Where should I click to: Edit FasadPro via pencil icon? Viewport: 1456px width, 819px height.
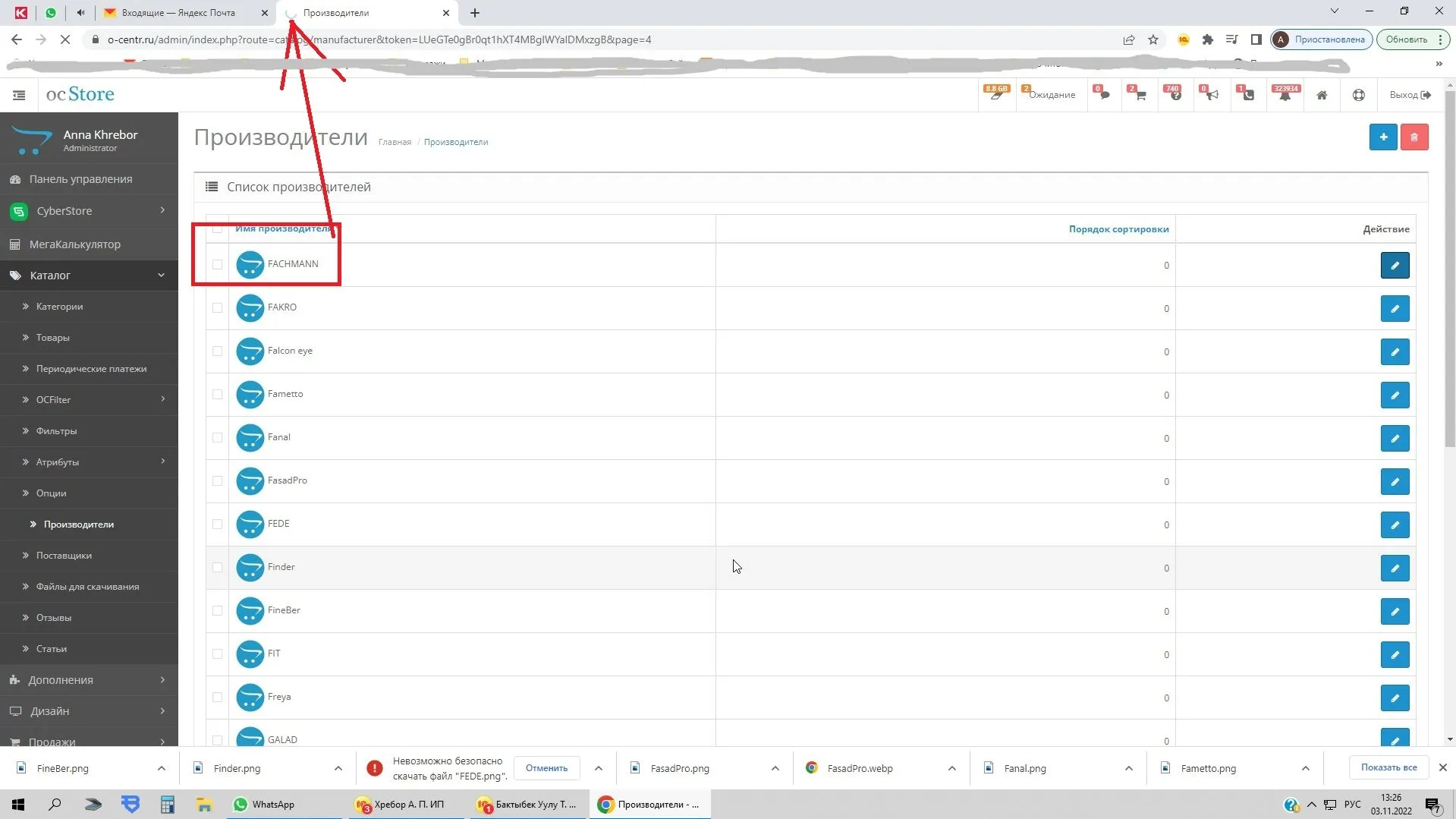pos(1395,481)
